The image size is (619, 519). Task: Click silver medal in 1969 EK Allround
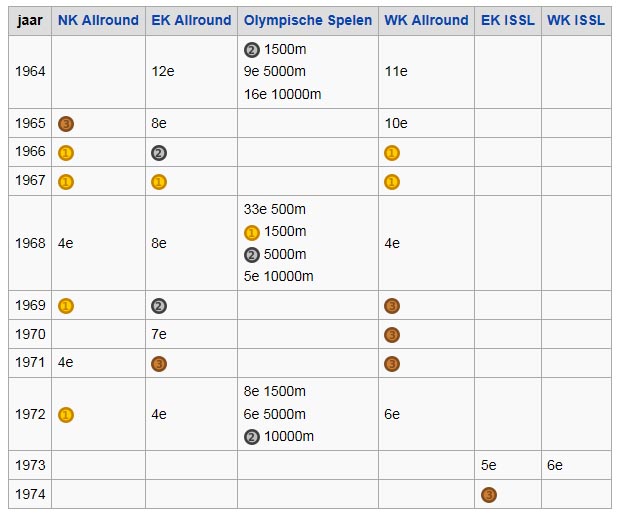(159, 306)
